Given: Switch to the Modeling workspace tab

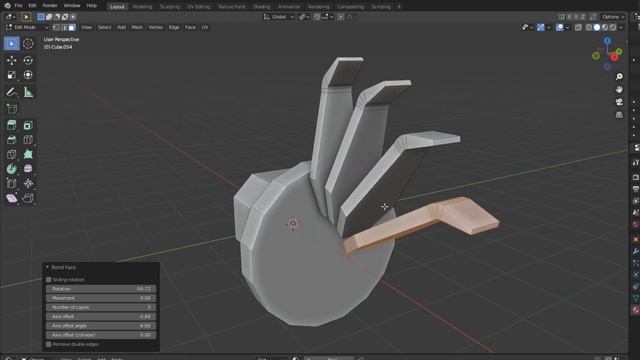Looking at the screenshot, I should 142,7.
